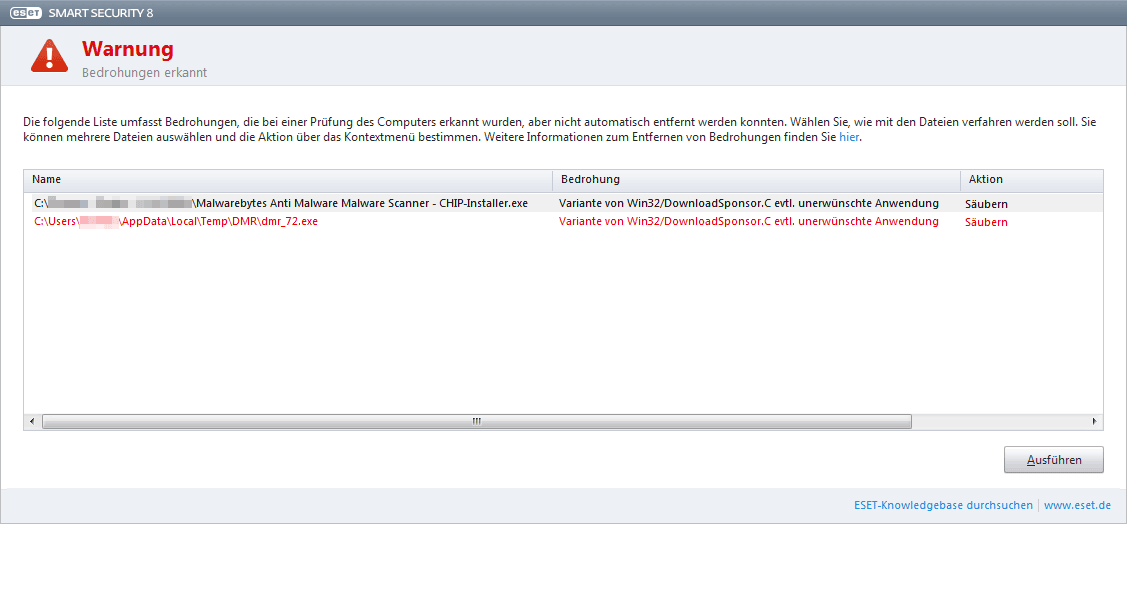The image size is (1127, 614).
Task: Click the horizontal scrollbar left arrow
Action: tap(32, 422)
